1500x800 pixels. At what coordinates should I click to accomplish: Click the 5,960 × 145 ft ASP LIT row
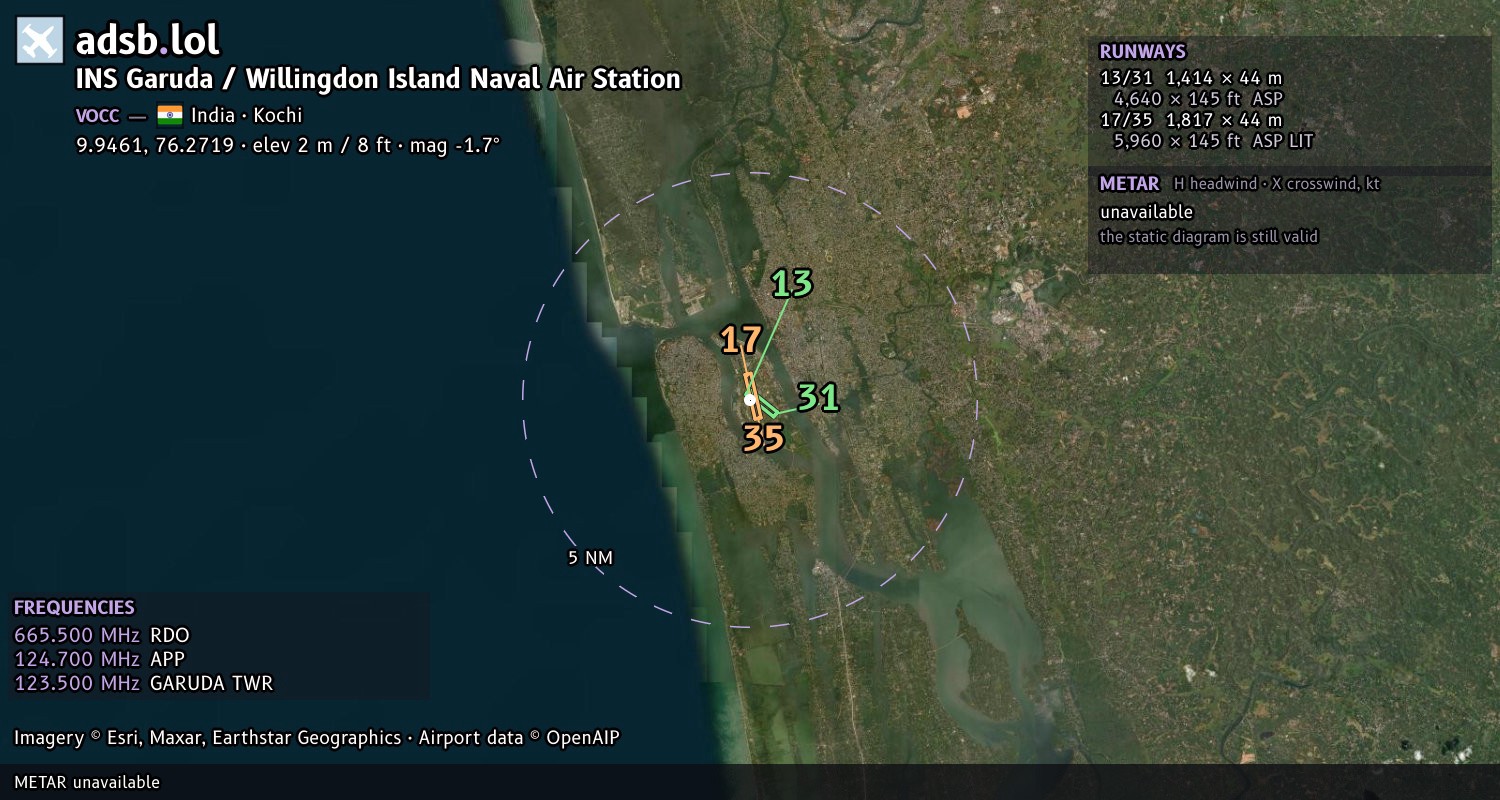pyautogui.click(x=1213, y=141)
